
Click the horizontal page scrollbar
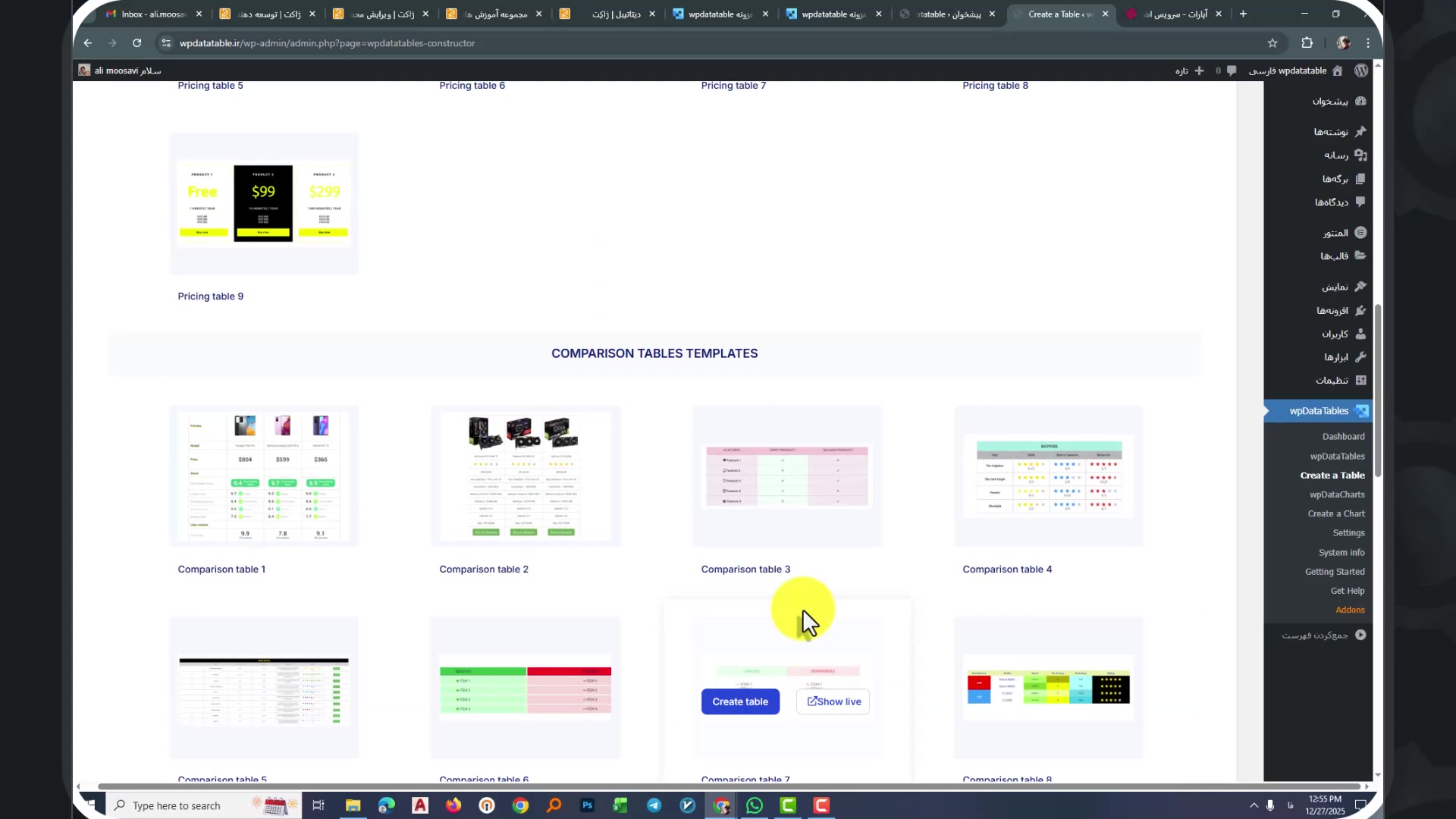click(x=728, y=786)
